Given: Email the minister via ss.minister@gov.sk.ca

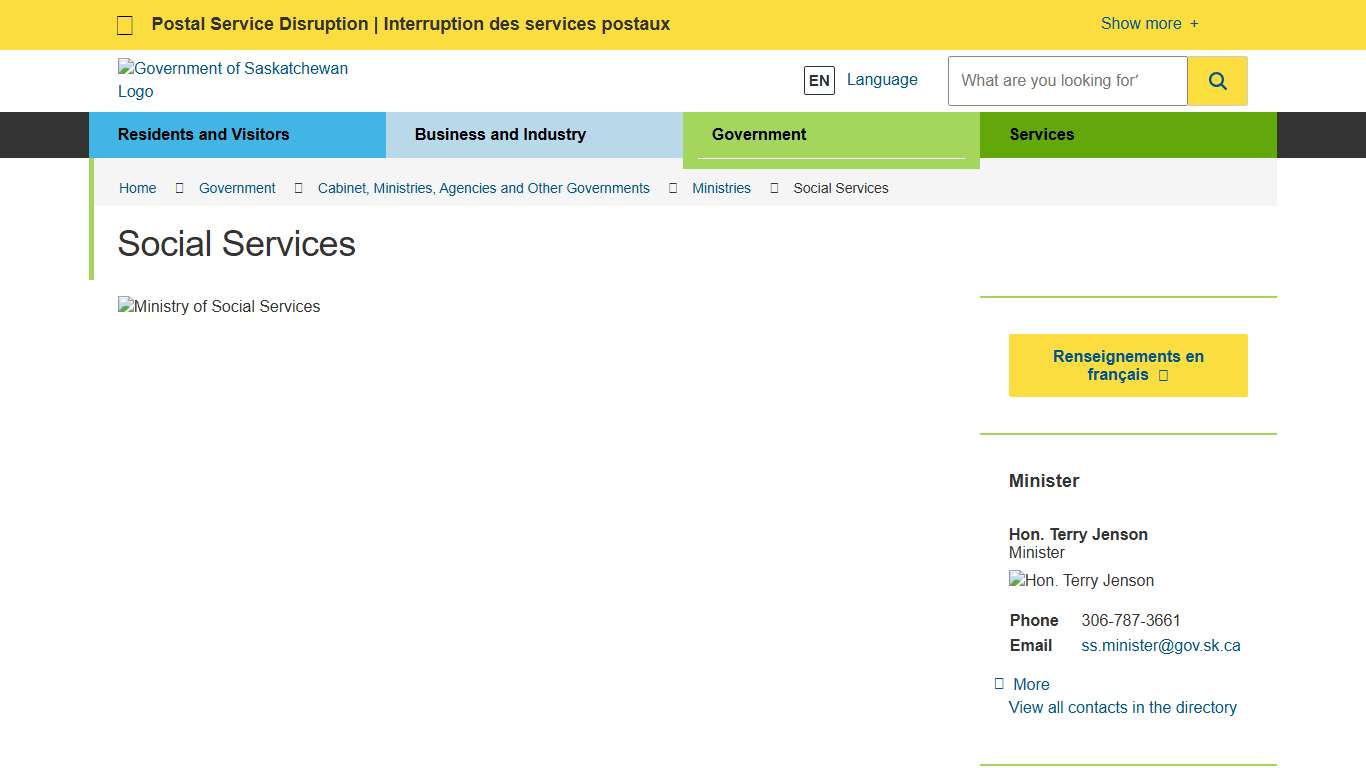Looking at the screenshot, I should pos(1160,645).
